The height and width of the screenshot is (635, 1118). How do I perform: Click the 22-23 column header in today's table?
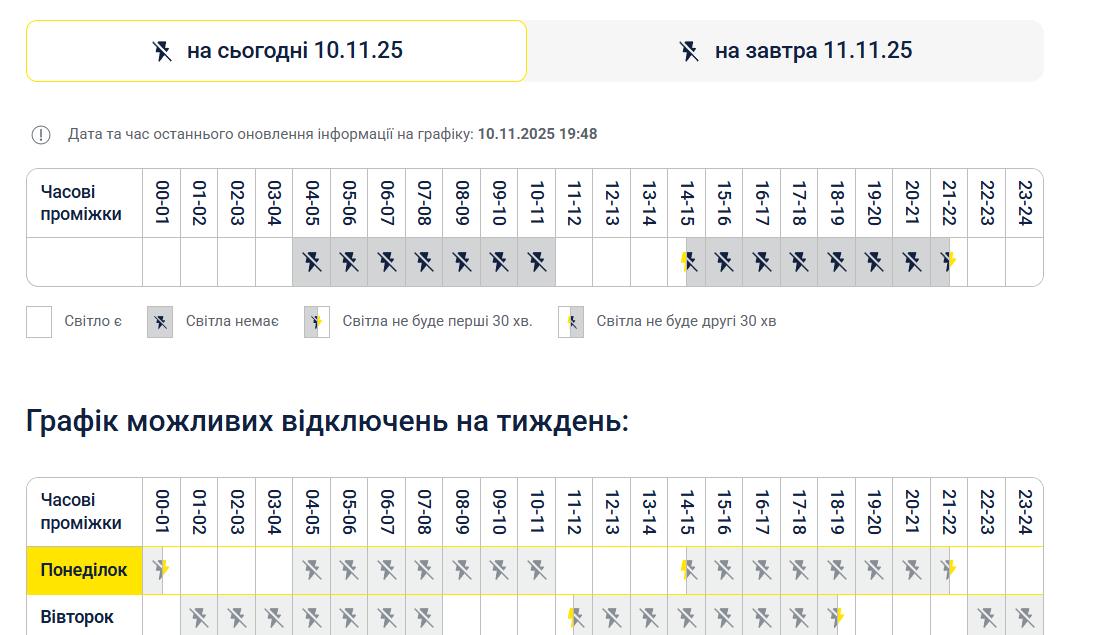pos(987,203)
